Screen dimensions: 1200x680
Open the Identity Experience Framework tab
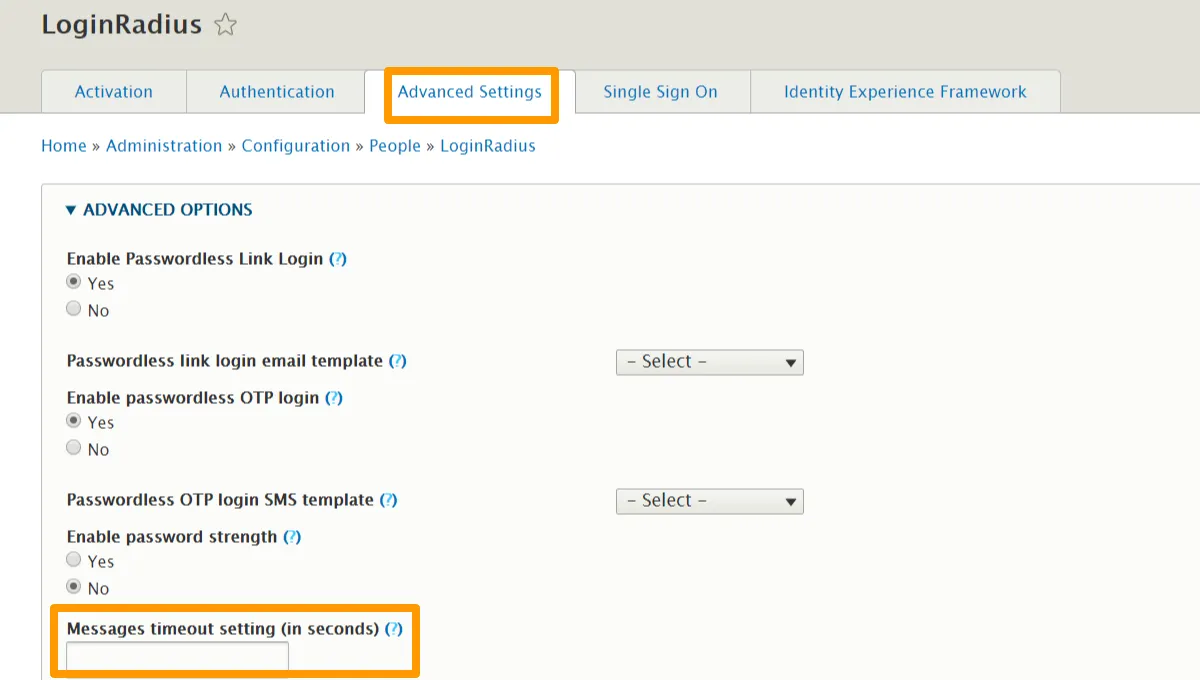[x=904, y=92]
